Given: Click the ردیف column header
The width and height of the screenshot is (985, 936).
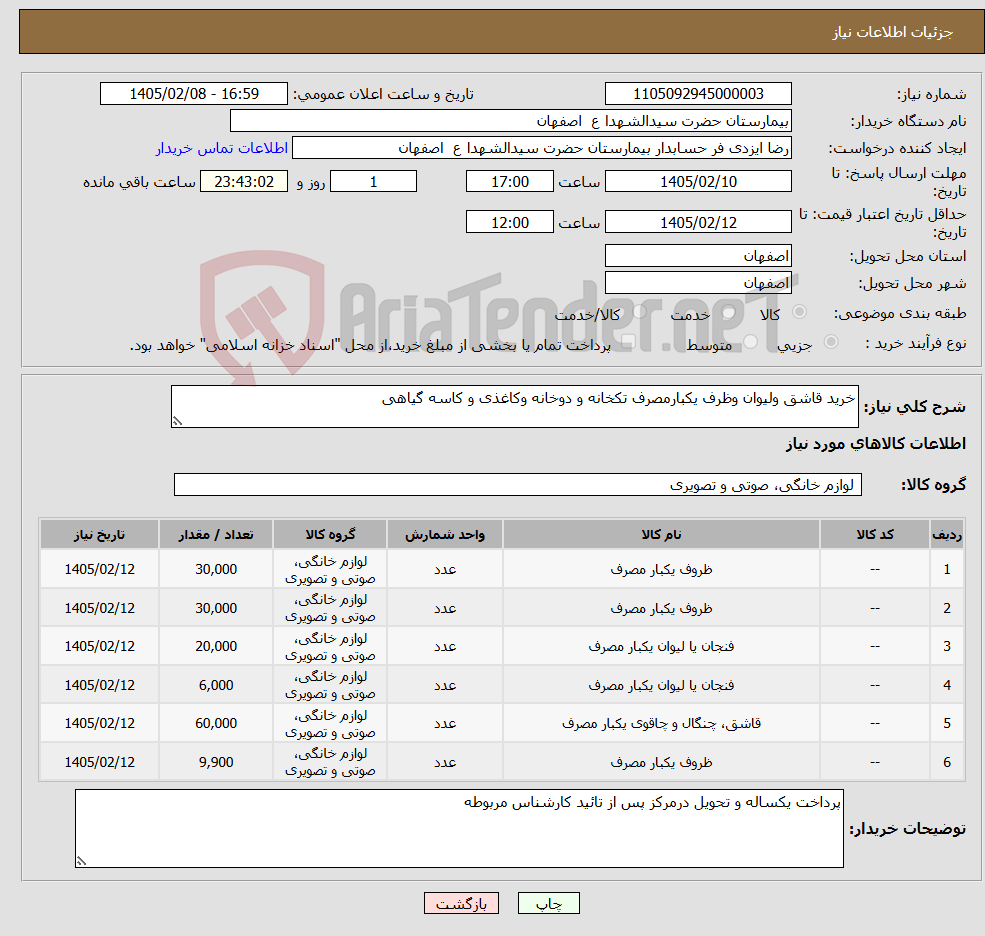Looking at the screenshot, I should [x=947, y=535].
